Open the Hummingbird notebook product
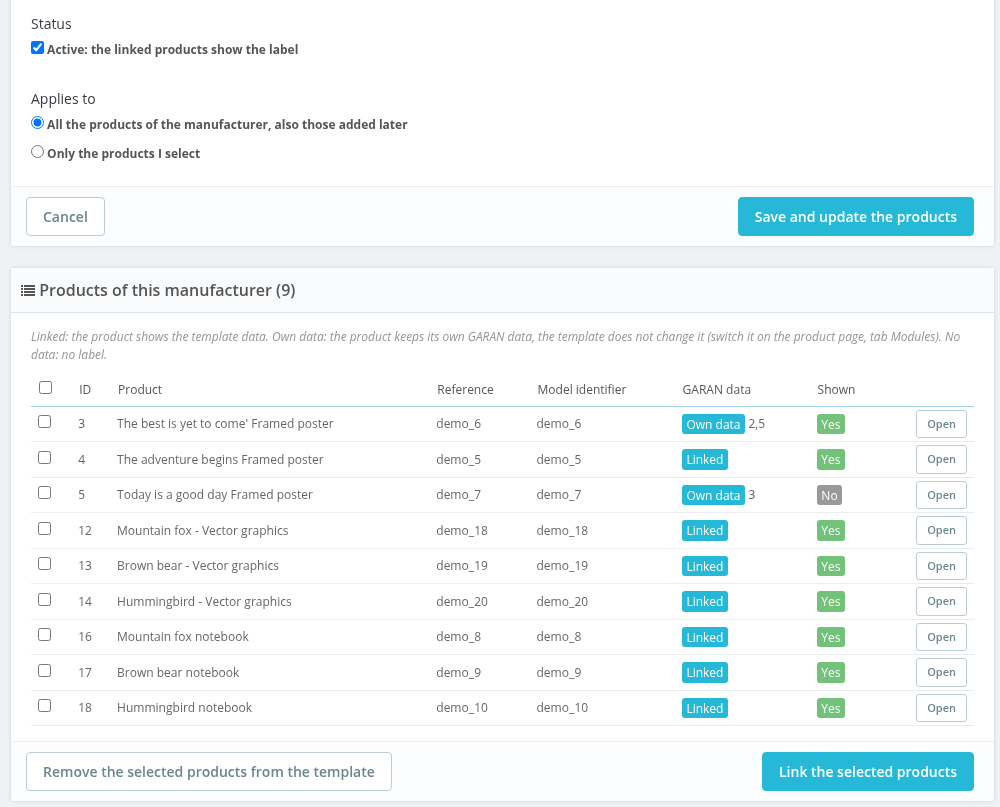Screen dimensions: 1000x807 (x=941, y=707)
